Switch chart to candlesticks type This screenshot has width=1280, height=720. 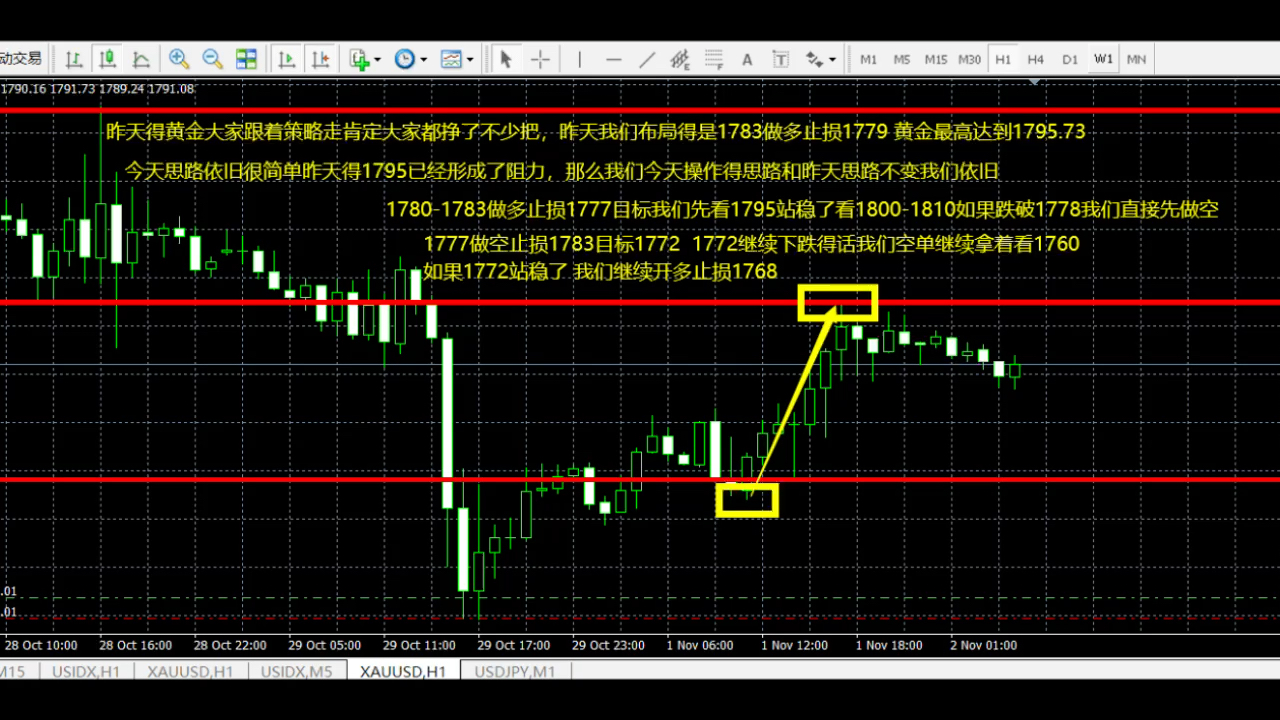coord(108,59)
